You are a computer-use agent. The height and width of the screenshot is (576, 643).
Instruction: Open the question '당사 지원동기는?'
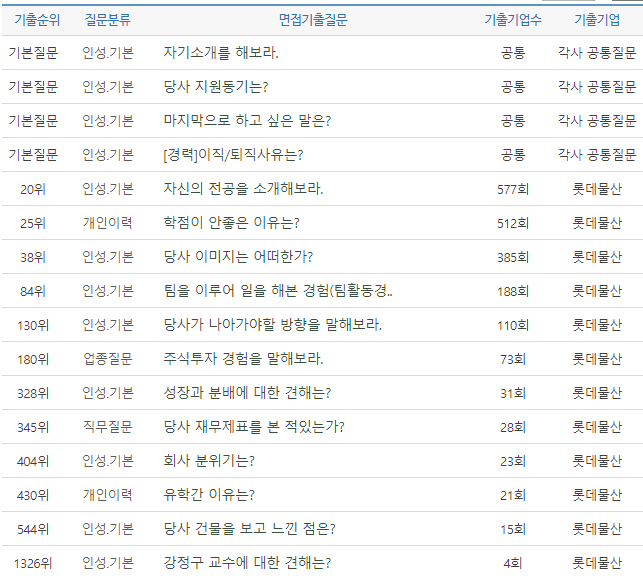tap(215, 87)
